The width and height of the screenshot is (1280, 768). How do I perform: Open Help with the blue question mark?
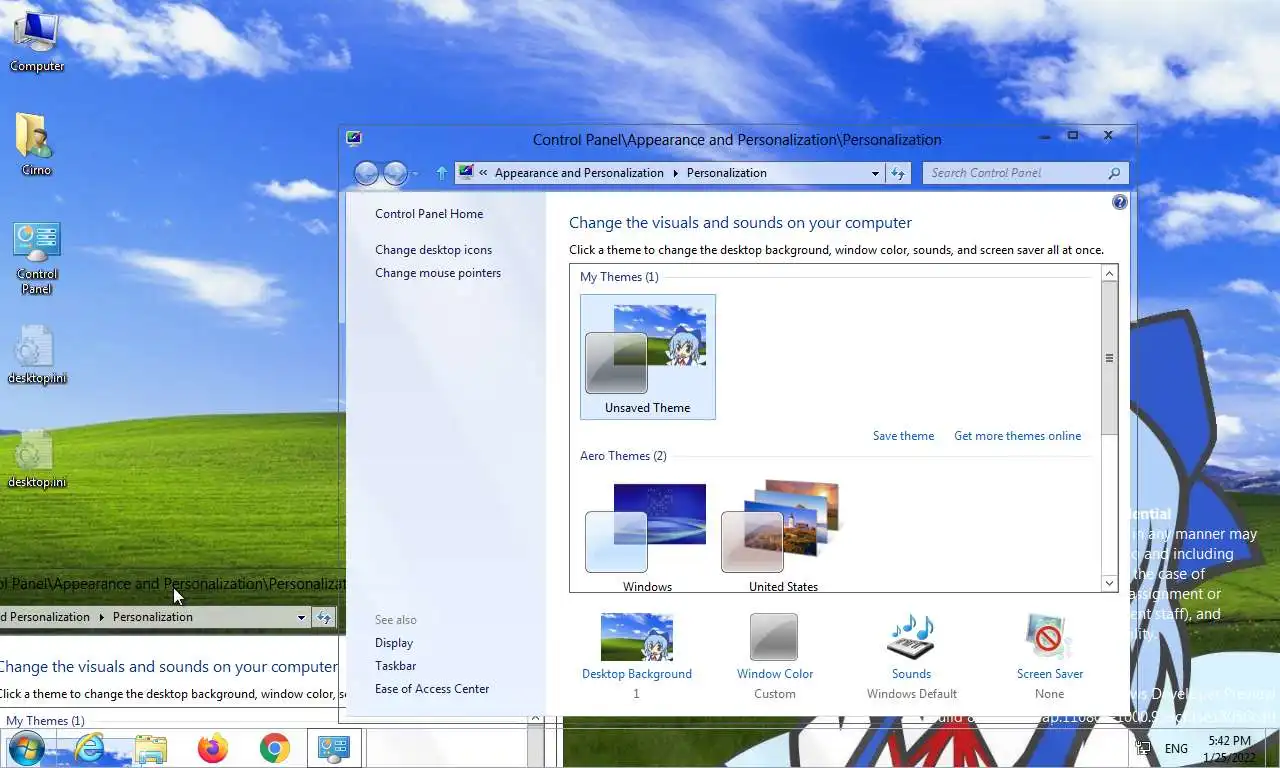(x=1119, y=202)
